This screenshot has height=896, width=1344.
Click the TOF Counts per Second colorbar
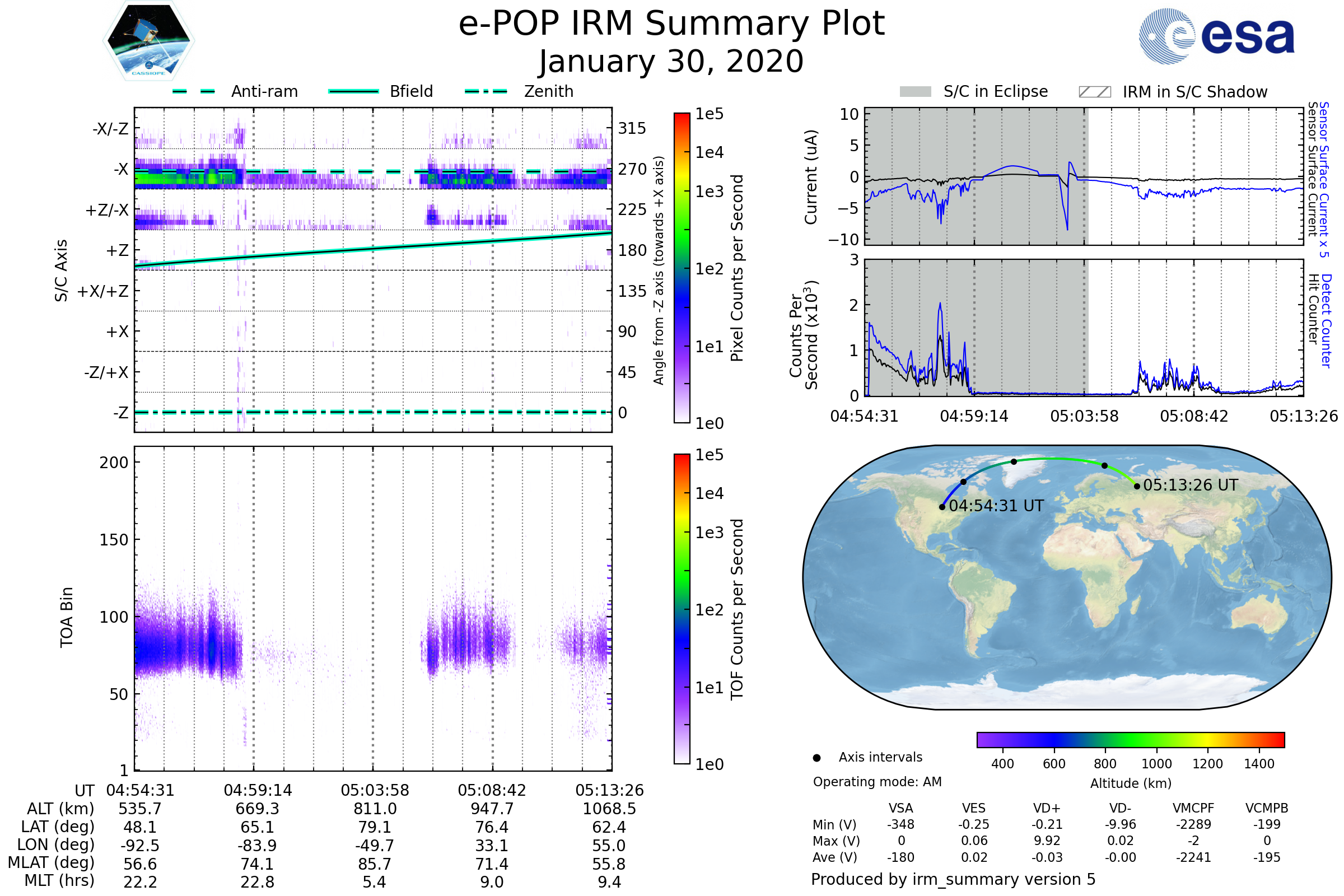(682, 609)
